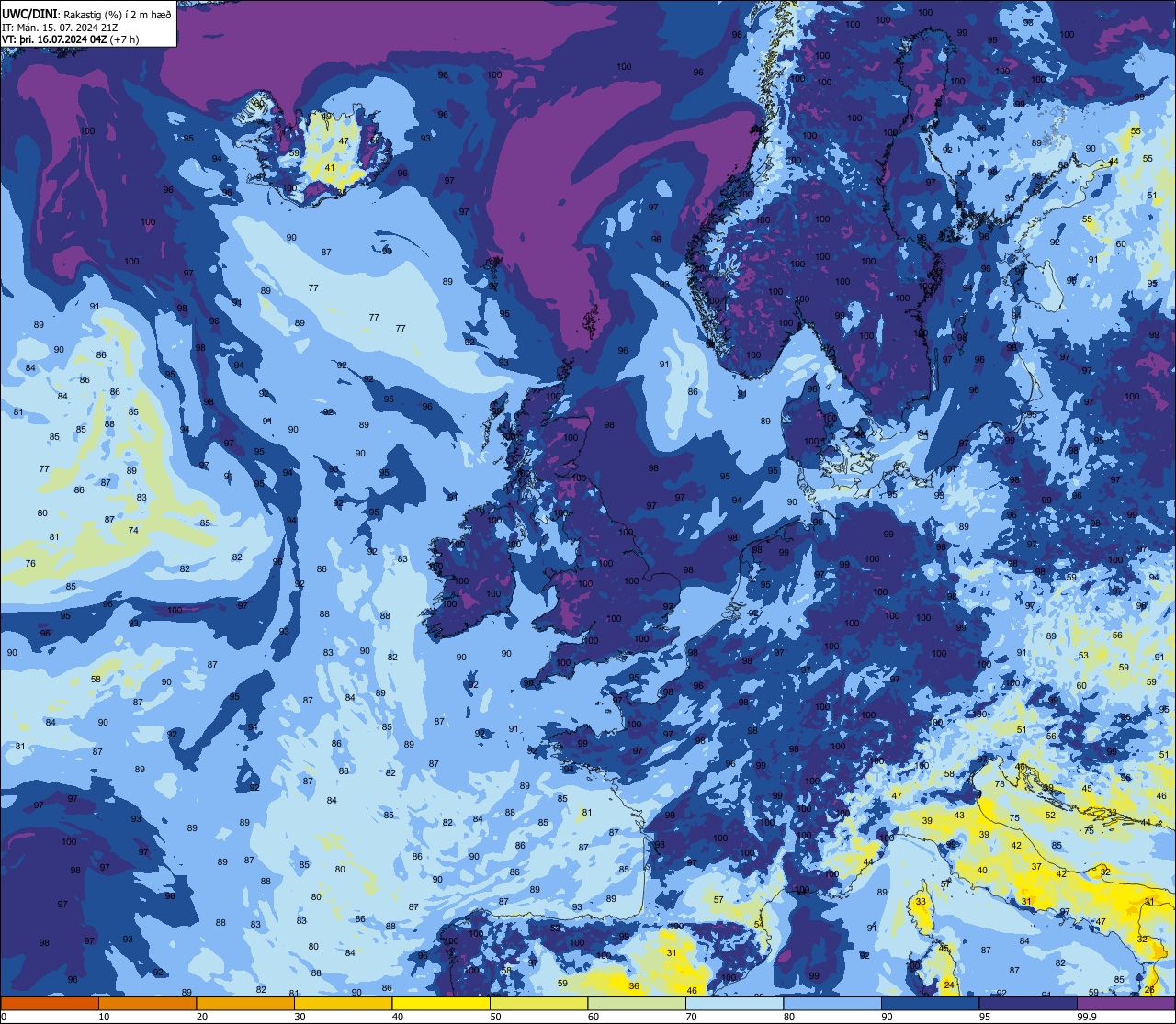This screenshot has width=1176, height=1024.
Task: Click the purple legend band above 99.9
Action: pyautogui.click(x=1125, y=1003)
